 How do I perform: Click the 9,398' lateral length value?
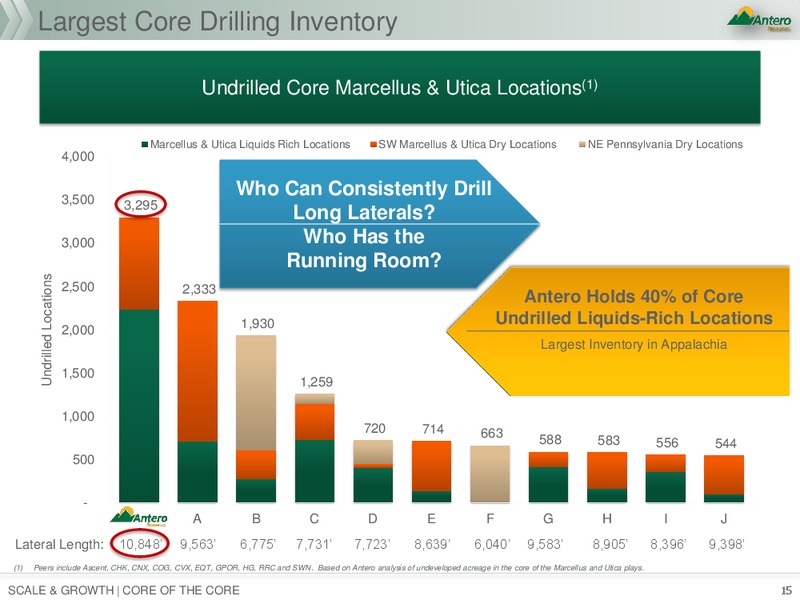click(727, 544)
